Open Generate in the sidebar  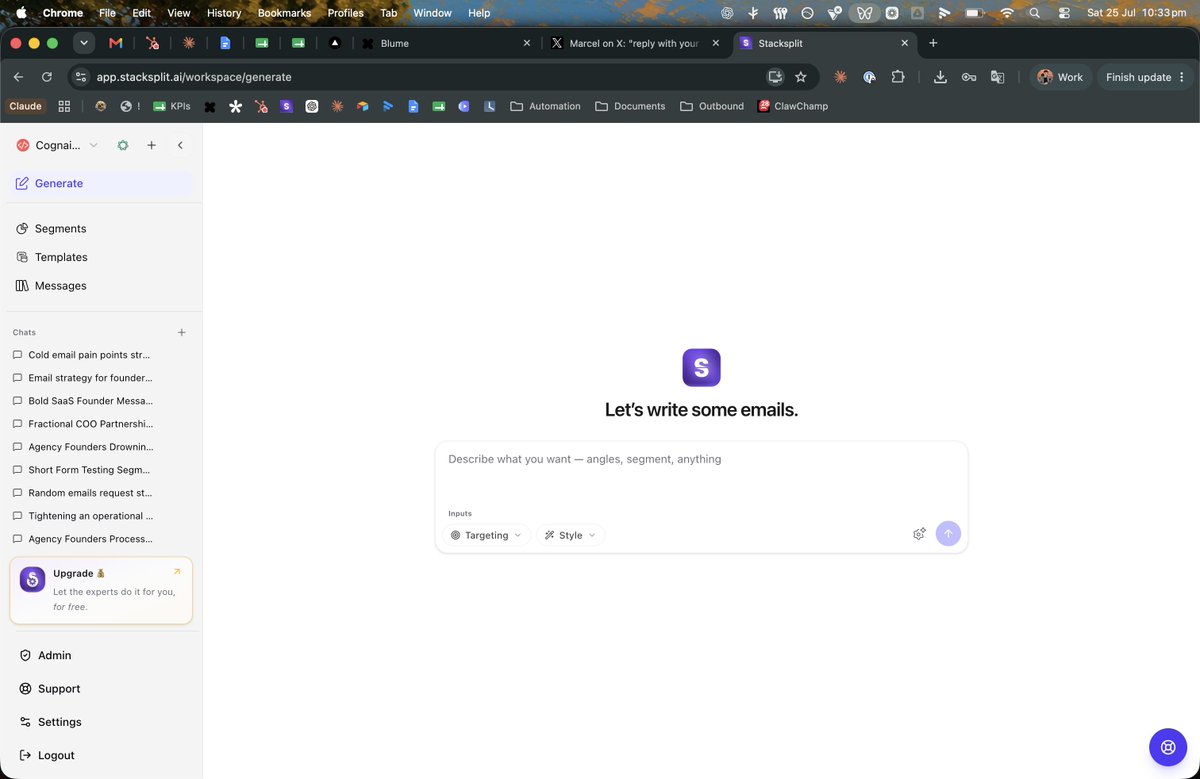[x=101, y=183]
